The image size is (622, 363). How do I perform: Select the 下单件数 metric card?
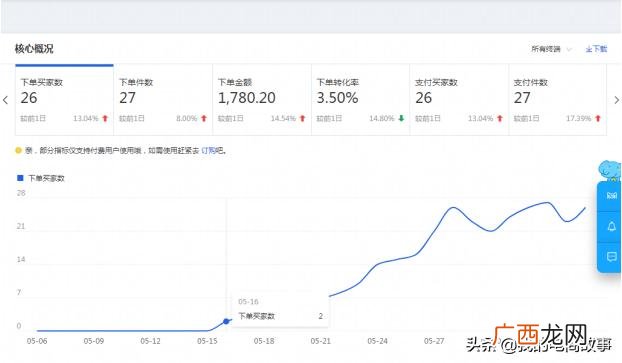coord(163,100)
